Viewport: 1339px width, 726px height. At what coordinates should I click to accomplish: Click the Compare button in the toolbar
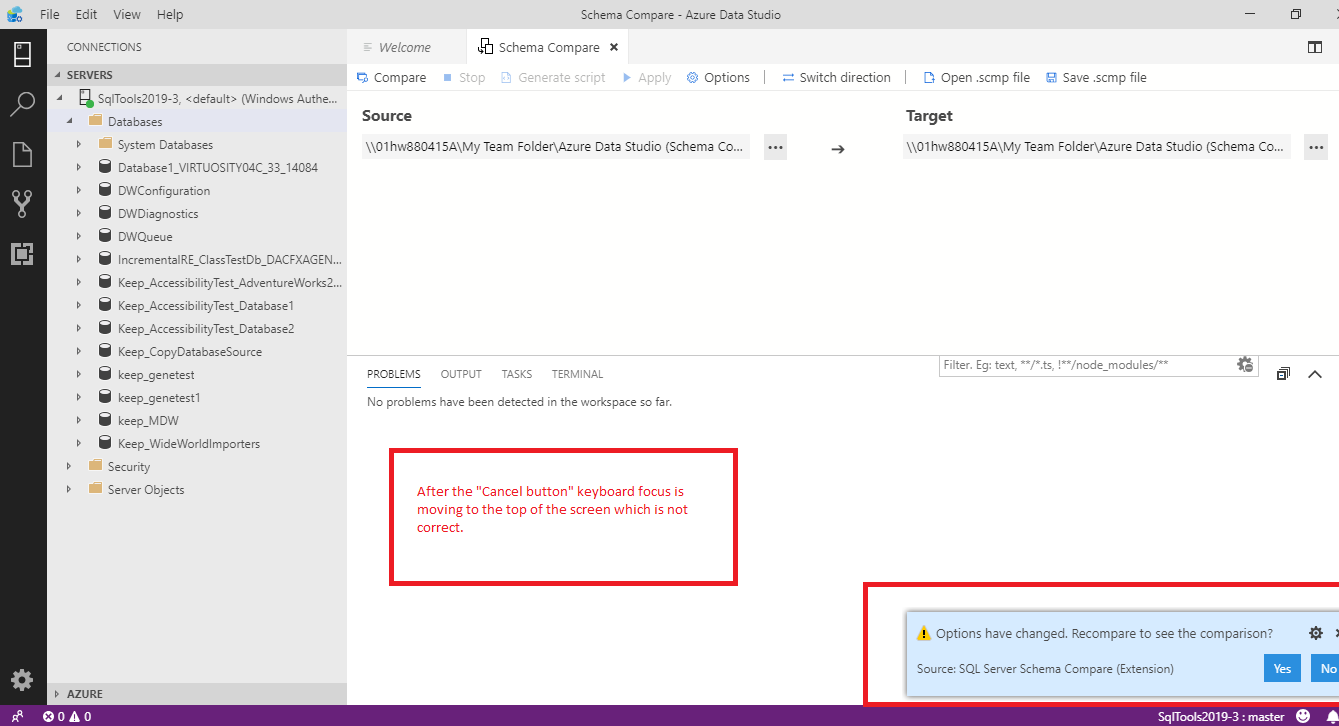391,77
